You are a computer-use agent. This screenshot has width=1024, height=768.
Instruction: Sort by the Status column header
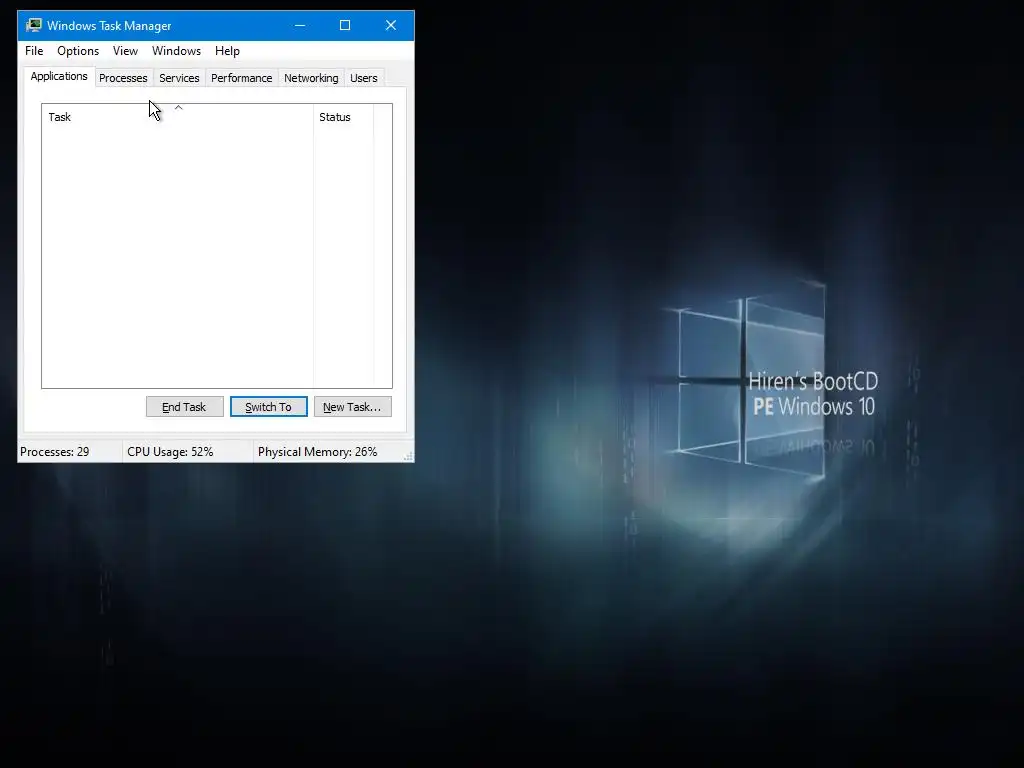(344, 117)
